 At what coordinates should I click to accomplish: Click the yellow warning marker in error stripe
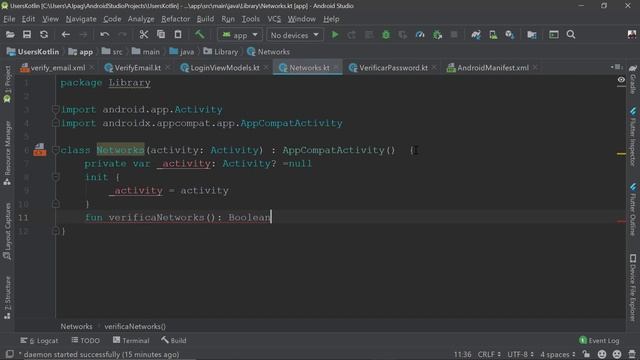point(621,154)
